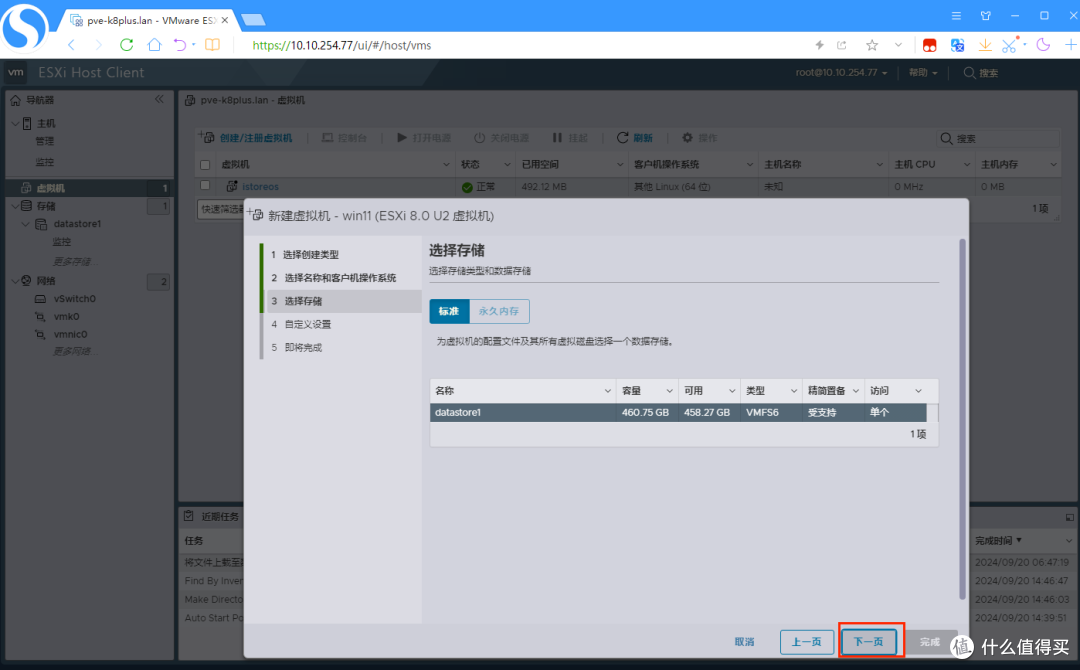Screen dimensions: 1080x670
Task: Click the 下一页 next button
Action: click(869, 642)
